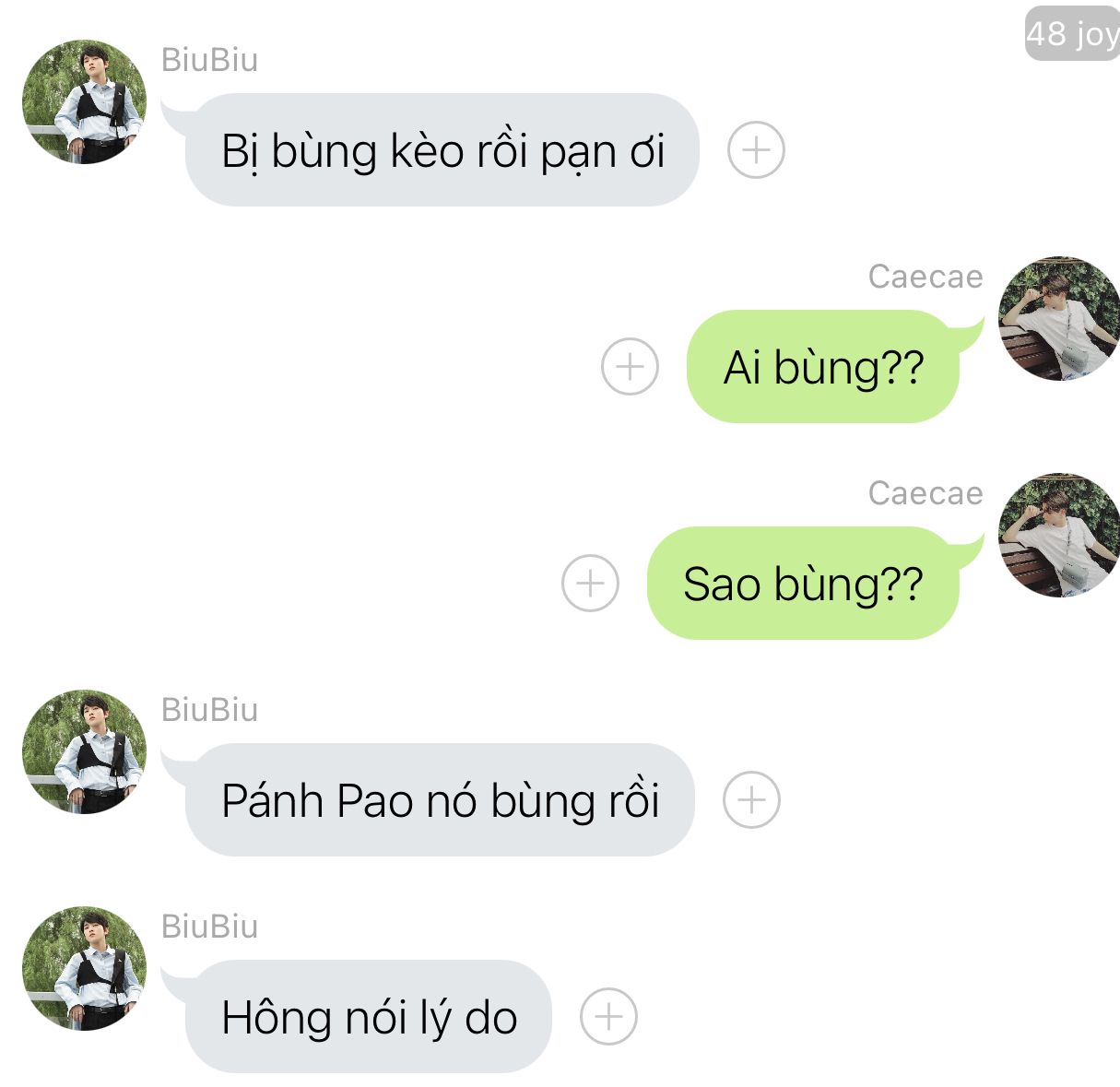
Task: Tap plus icon beside "Hông nói lý do"
Action: point(608,1016)
